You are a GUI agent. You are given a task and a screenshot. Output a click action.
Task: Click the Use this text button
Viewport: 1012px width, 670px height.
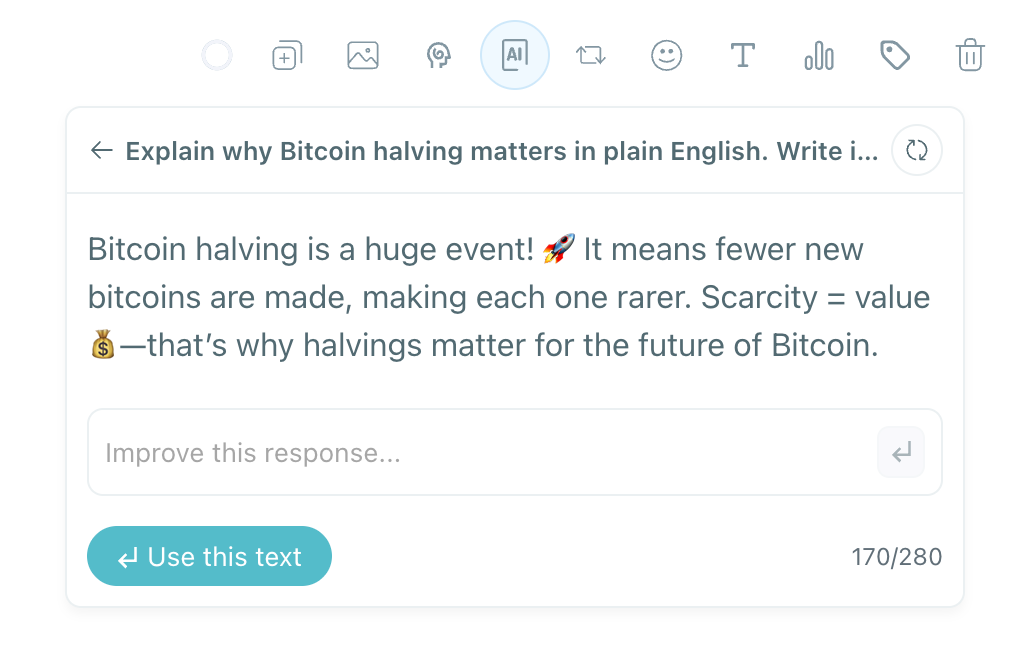(x=209, y=555)
